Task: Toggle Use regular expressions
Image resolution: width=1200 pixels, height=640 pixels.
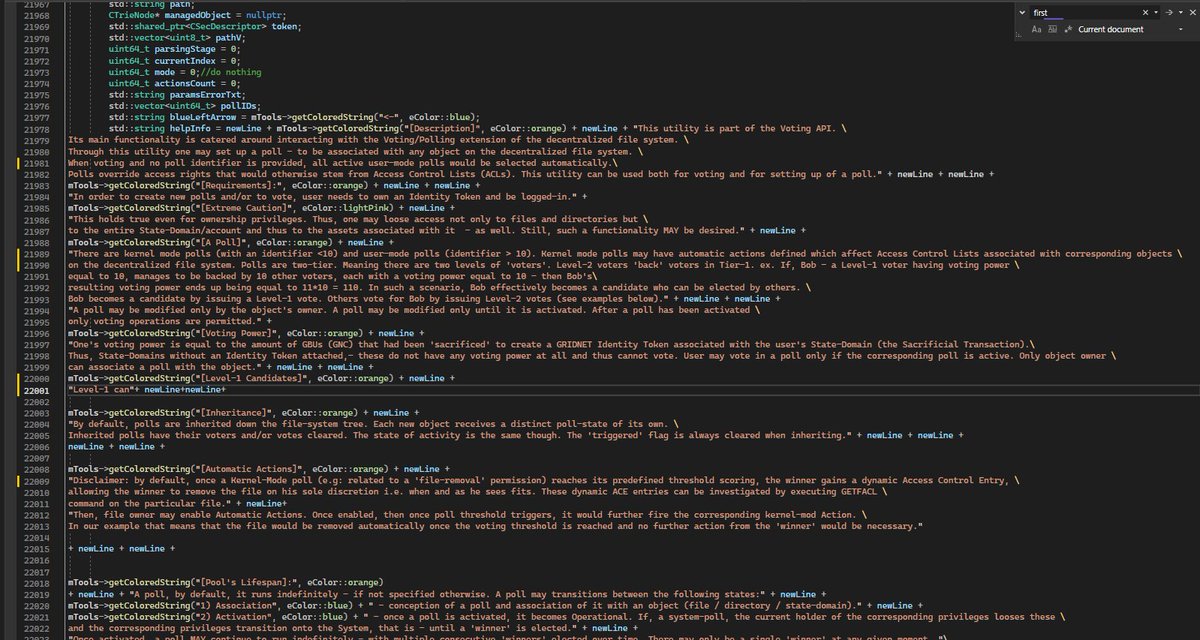Action: coord(1068,30)
